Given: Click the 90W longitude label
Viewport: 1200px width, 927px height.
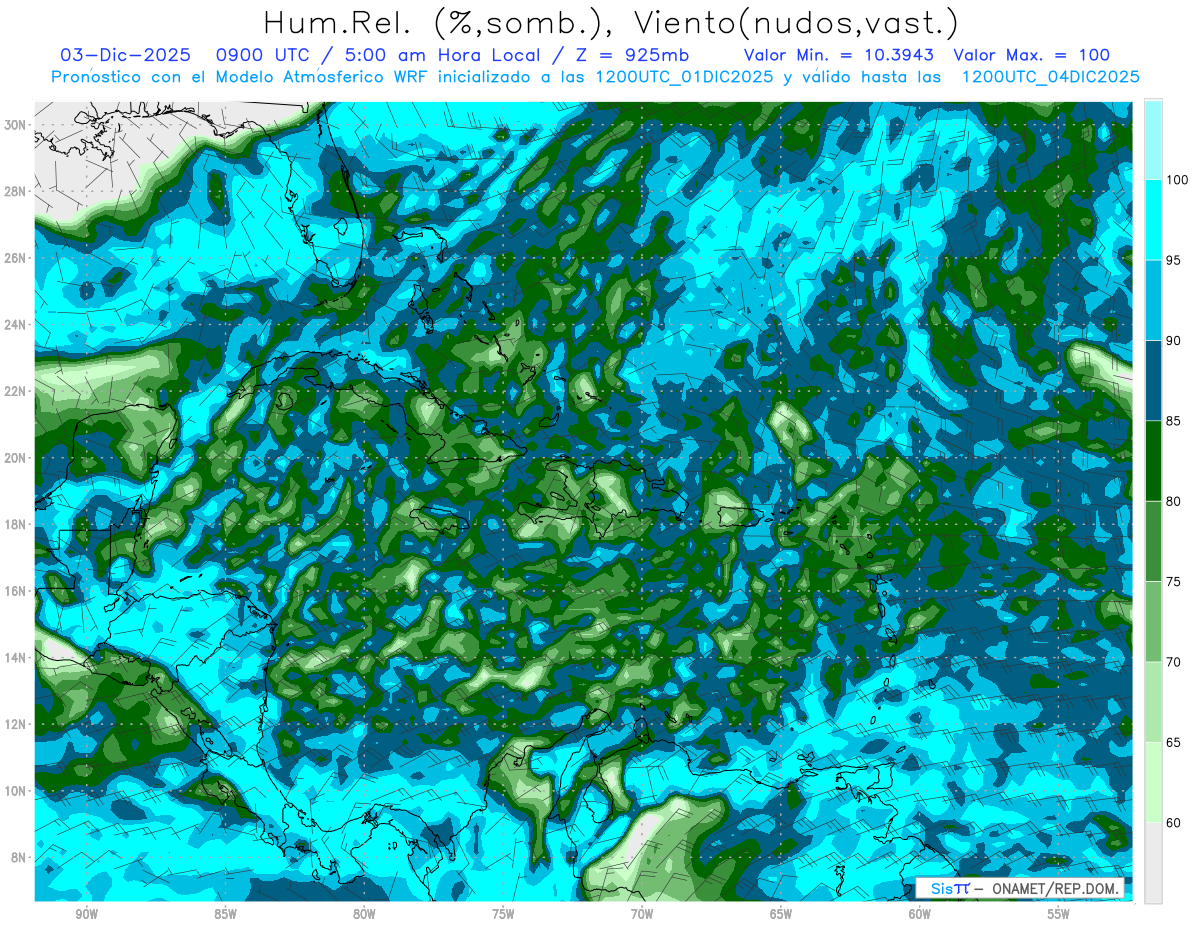Looking at the screenshot, I should (86, 914).
